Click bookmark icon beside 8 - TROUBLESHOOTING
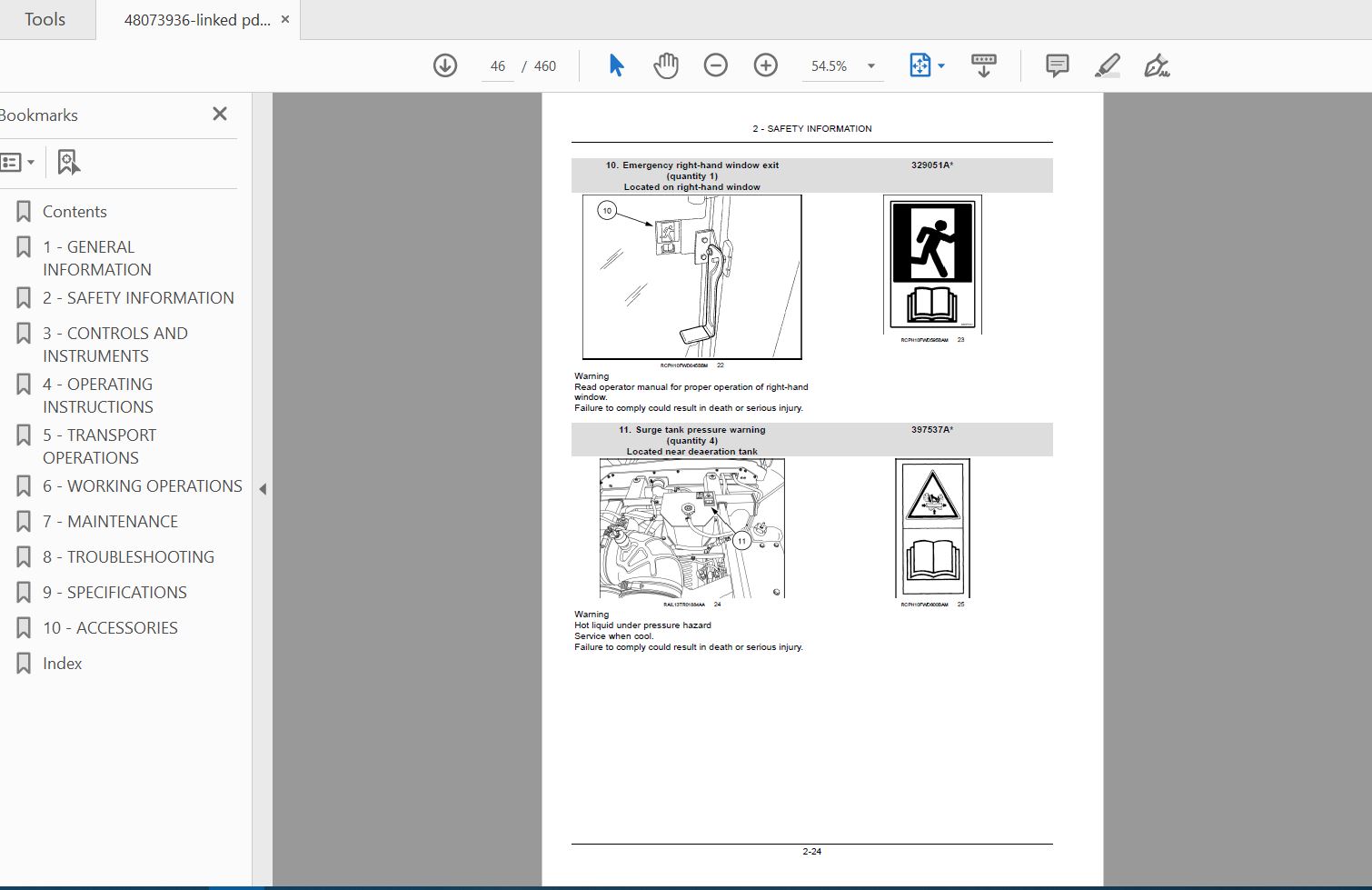Image resolution: width=1372 pixels, height=890 pixels. tap(24, 557)
